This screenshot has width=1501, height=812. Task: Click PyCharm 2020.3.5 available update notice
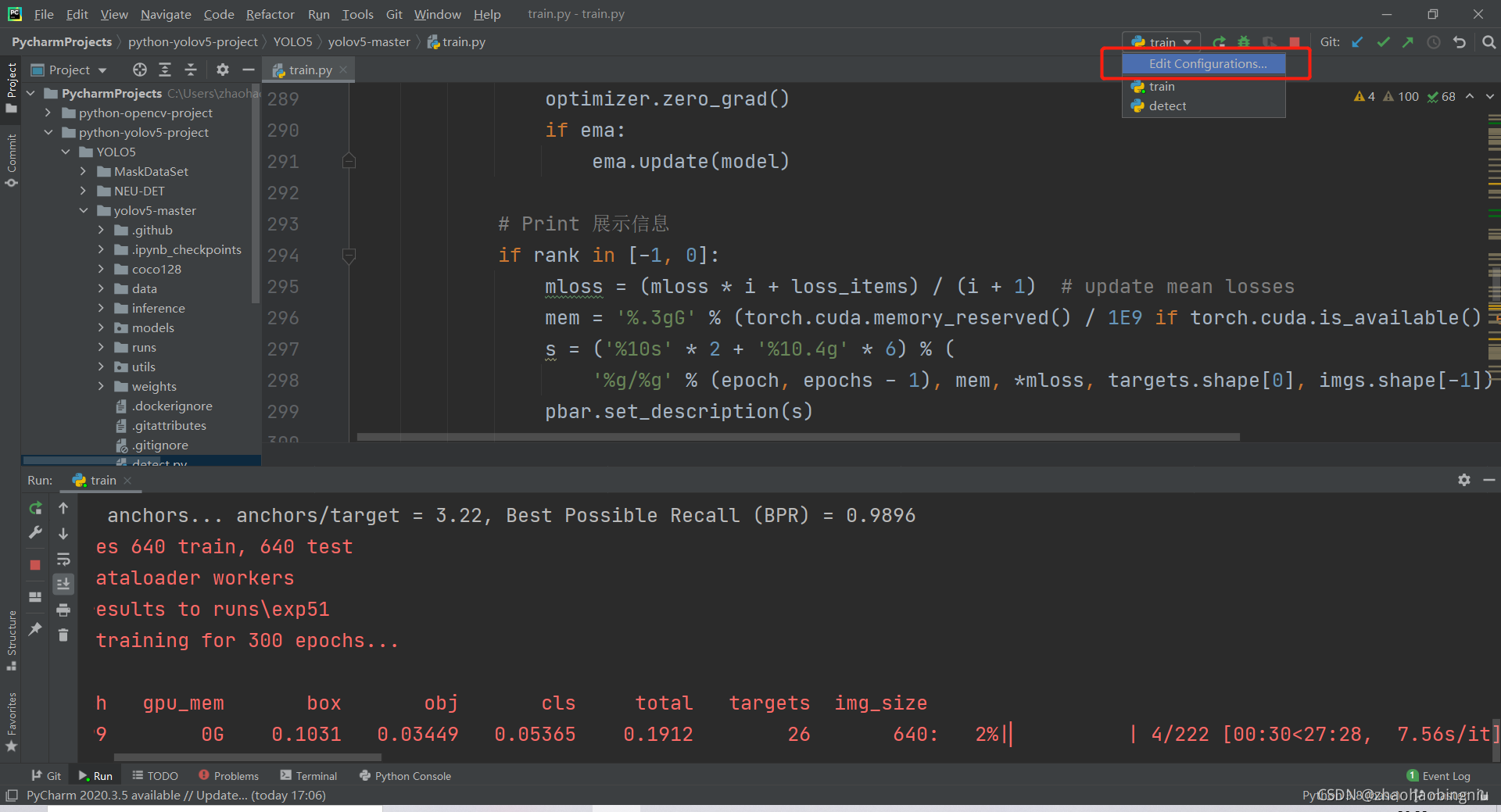tap(176, 796)
